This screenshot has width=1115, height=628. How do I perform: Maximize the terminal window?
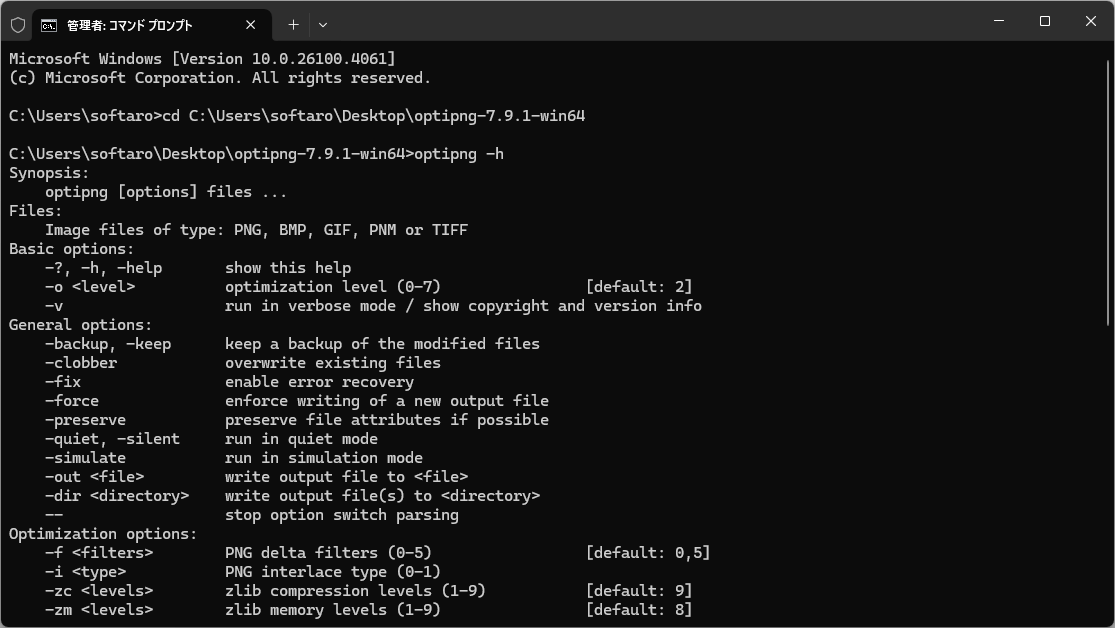point(1045,21)
